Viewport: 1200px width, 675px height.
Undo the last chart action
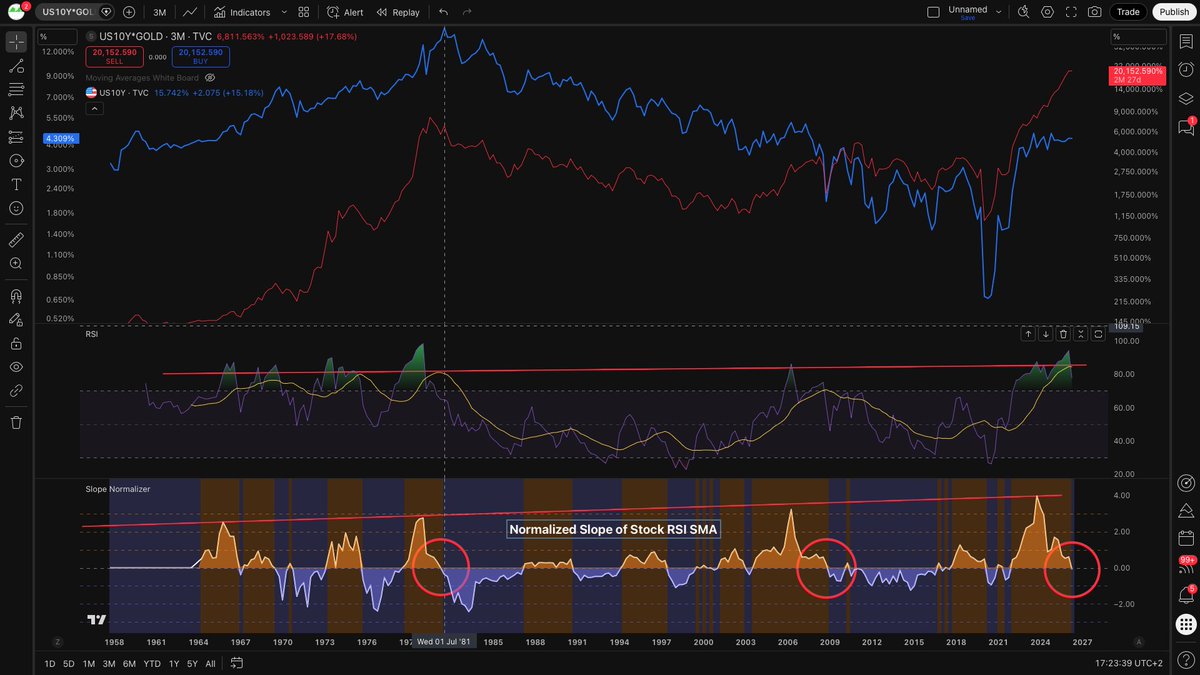[x=443, y=12]
